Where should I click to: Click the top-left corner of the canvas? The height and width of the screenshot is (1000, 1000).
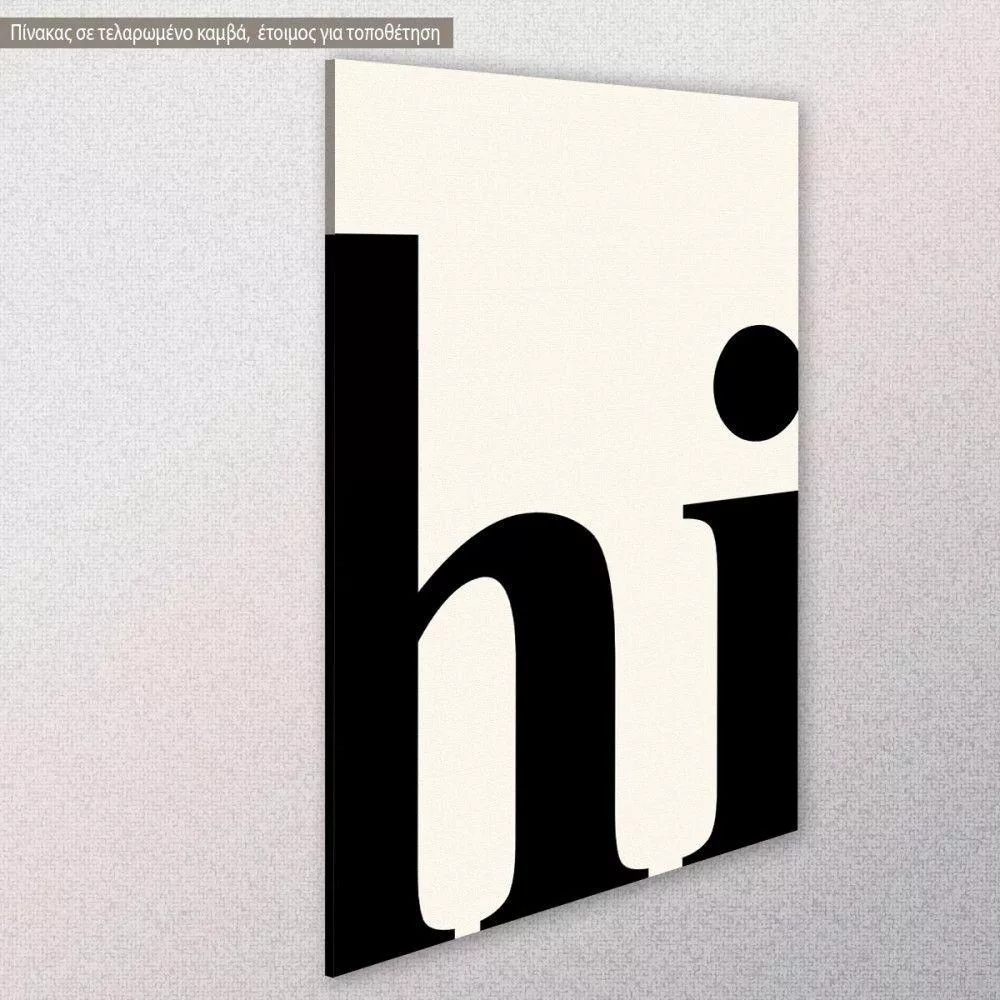[335, 62]
